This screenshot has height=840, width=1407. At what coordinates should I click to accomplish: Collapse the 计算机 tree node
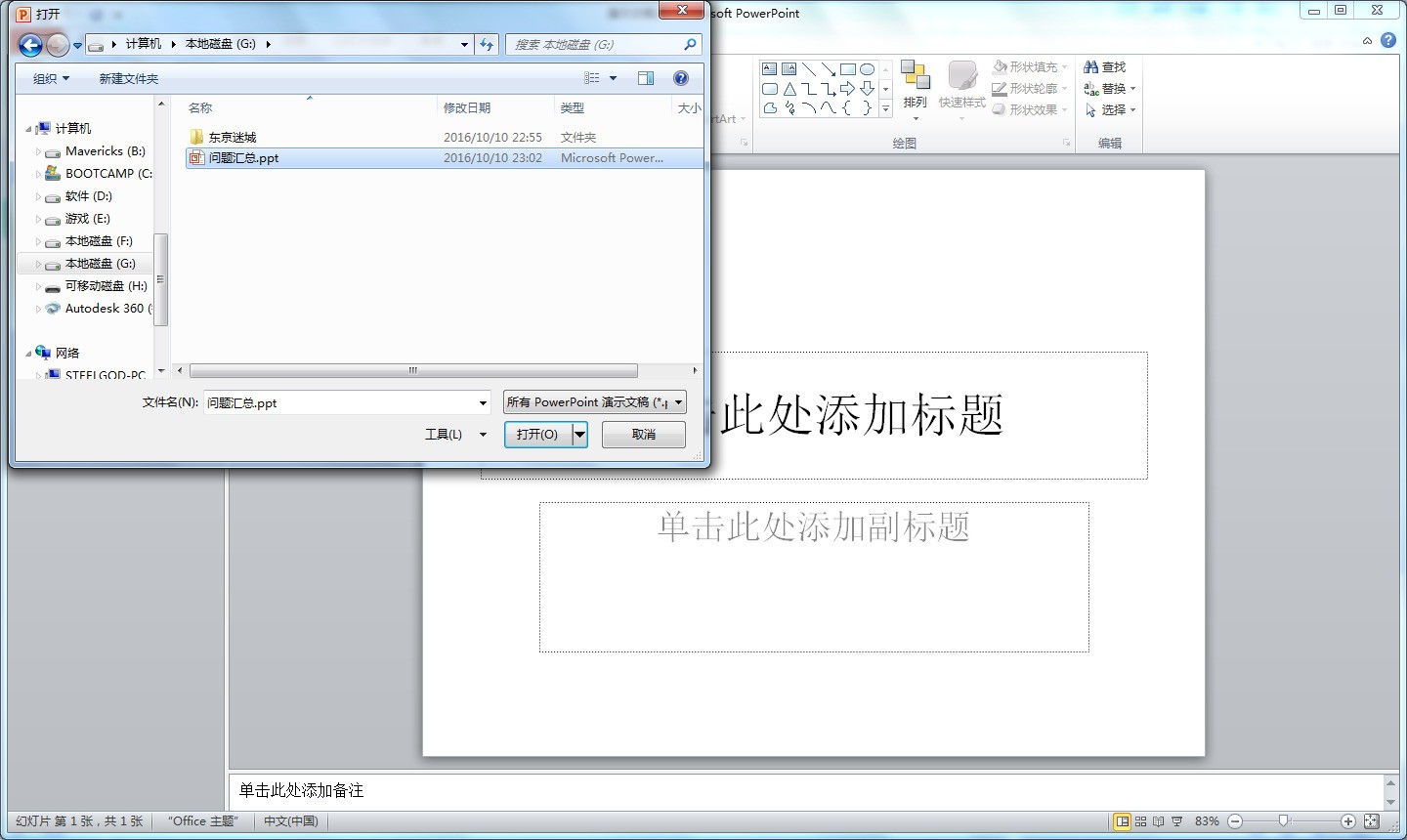(x=28, y=129)
